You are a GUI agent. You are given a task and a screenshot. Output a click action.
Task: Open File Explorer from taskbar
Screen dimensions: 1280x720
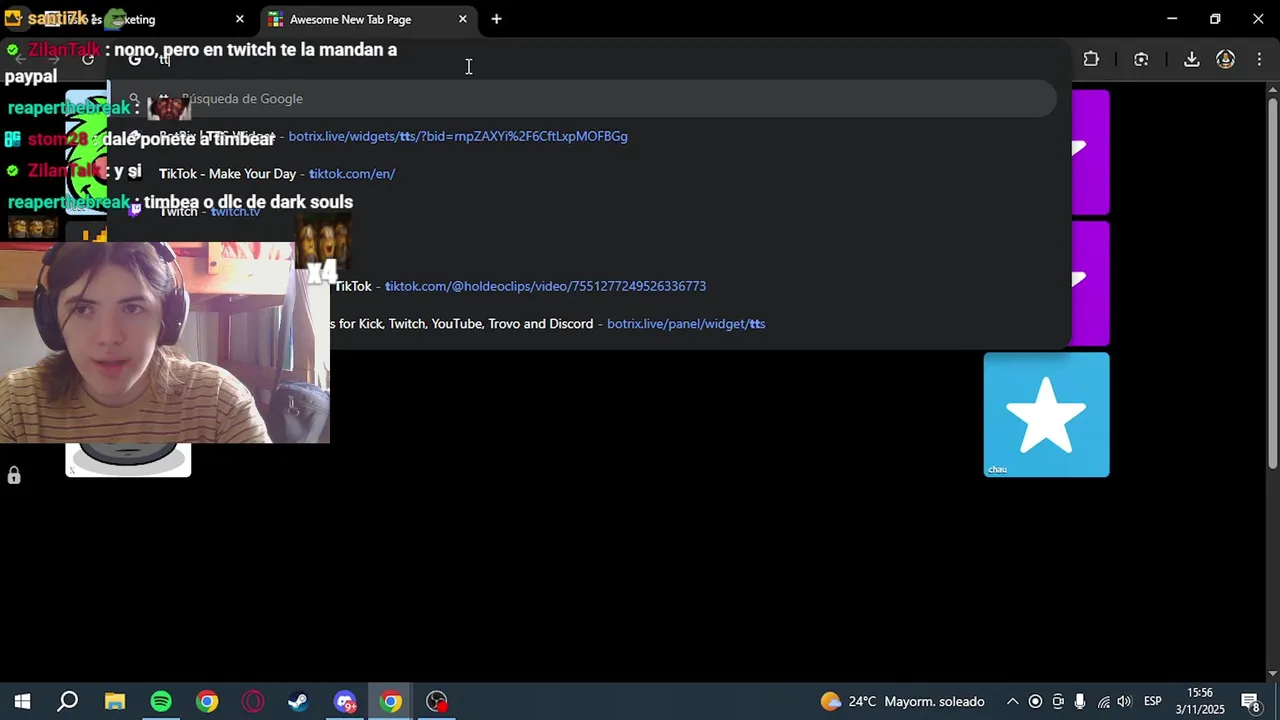click(115, 702)
